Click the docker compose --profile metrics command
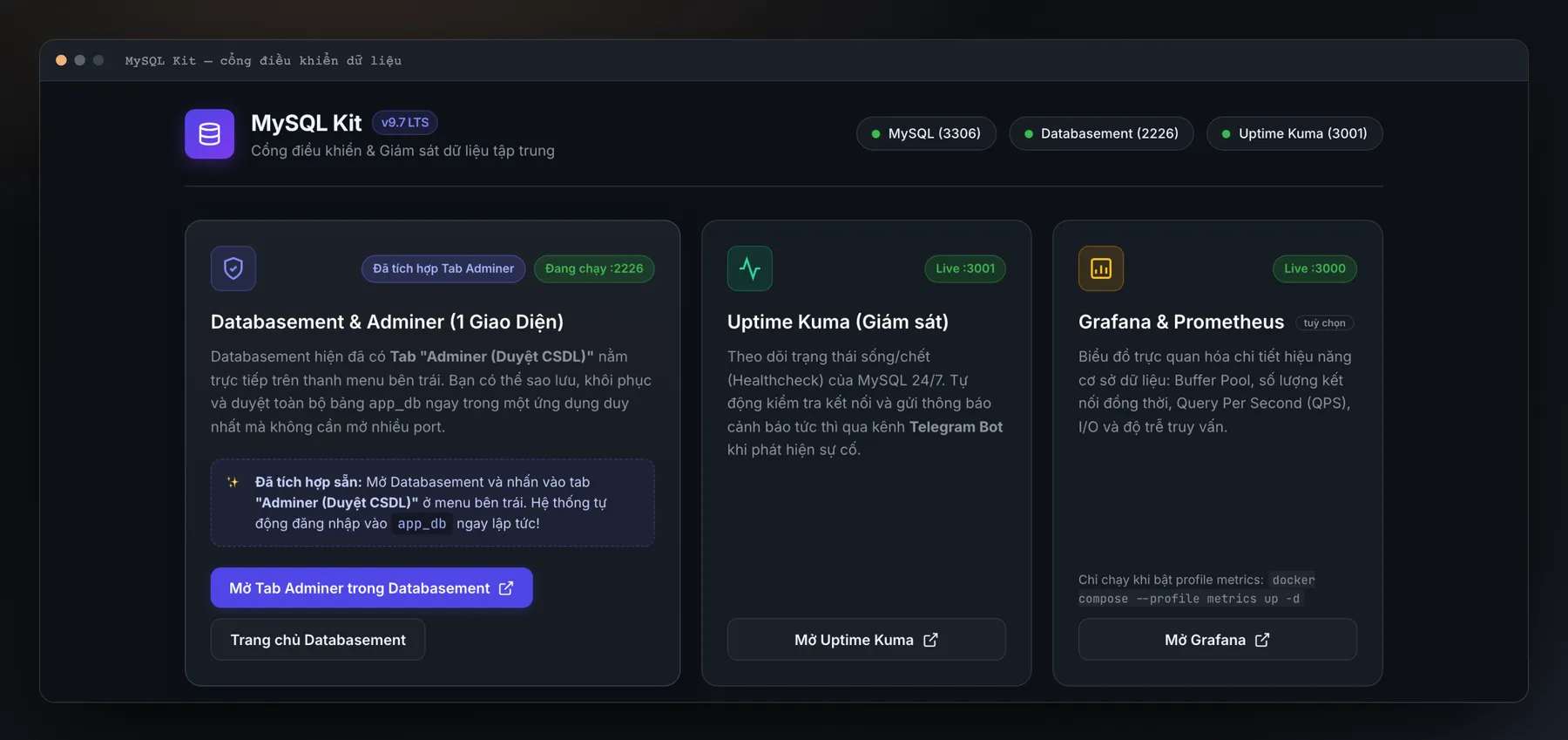1568x740 pixels. click(1197, 589)
